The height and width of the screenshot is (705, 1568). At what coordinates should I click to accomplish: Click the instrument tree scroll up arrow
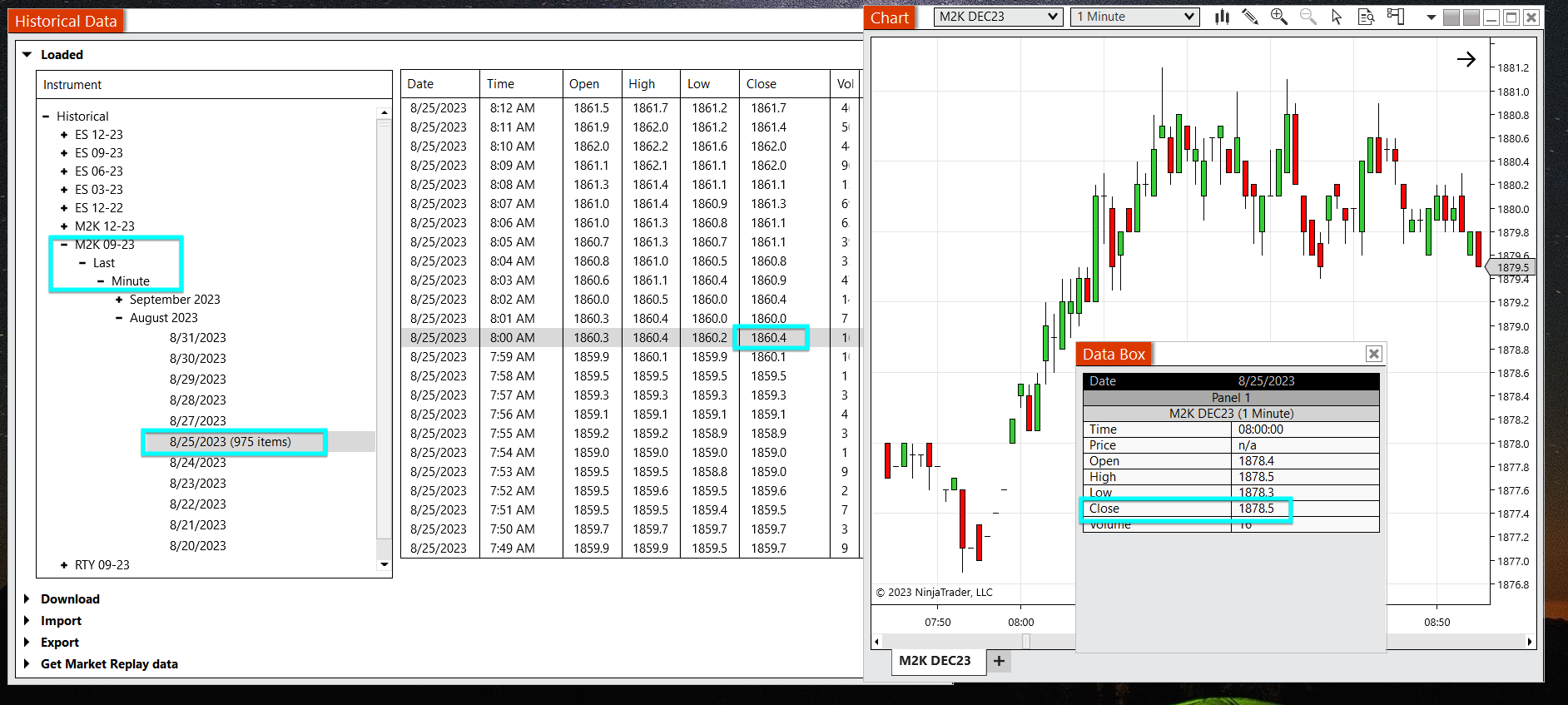click(x=384, y=112)
